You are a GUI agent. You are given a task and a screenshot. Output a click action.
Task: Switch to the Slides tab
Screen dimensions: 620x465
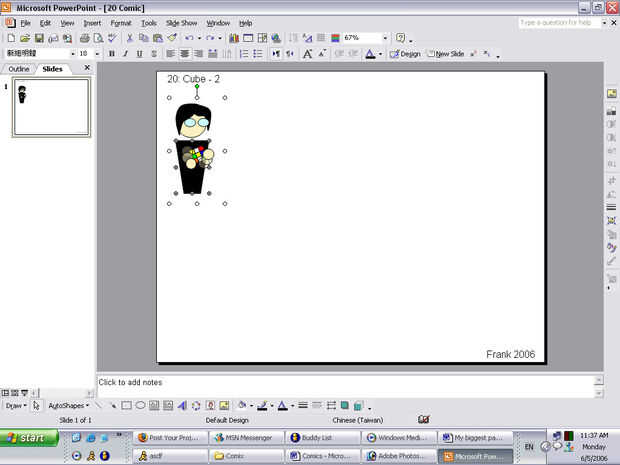[x=52, y=69]
